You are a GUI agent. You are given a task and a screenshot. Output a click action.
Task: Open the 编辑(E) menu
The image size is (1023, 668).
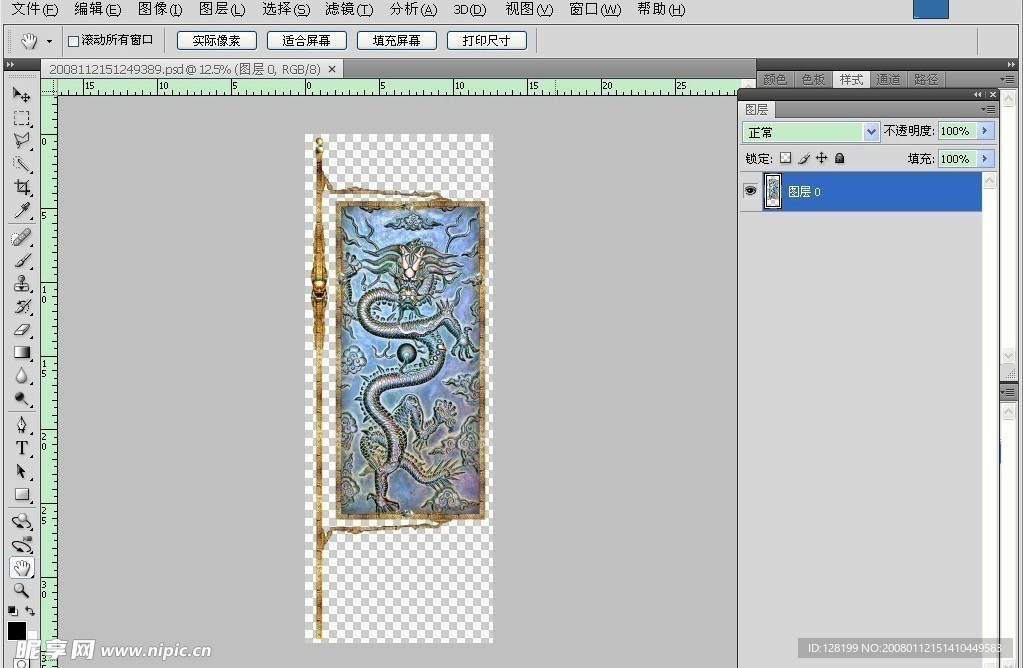click(97, 9)
